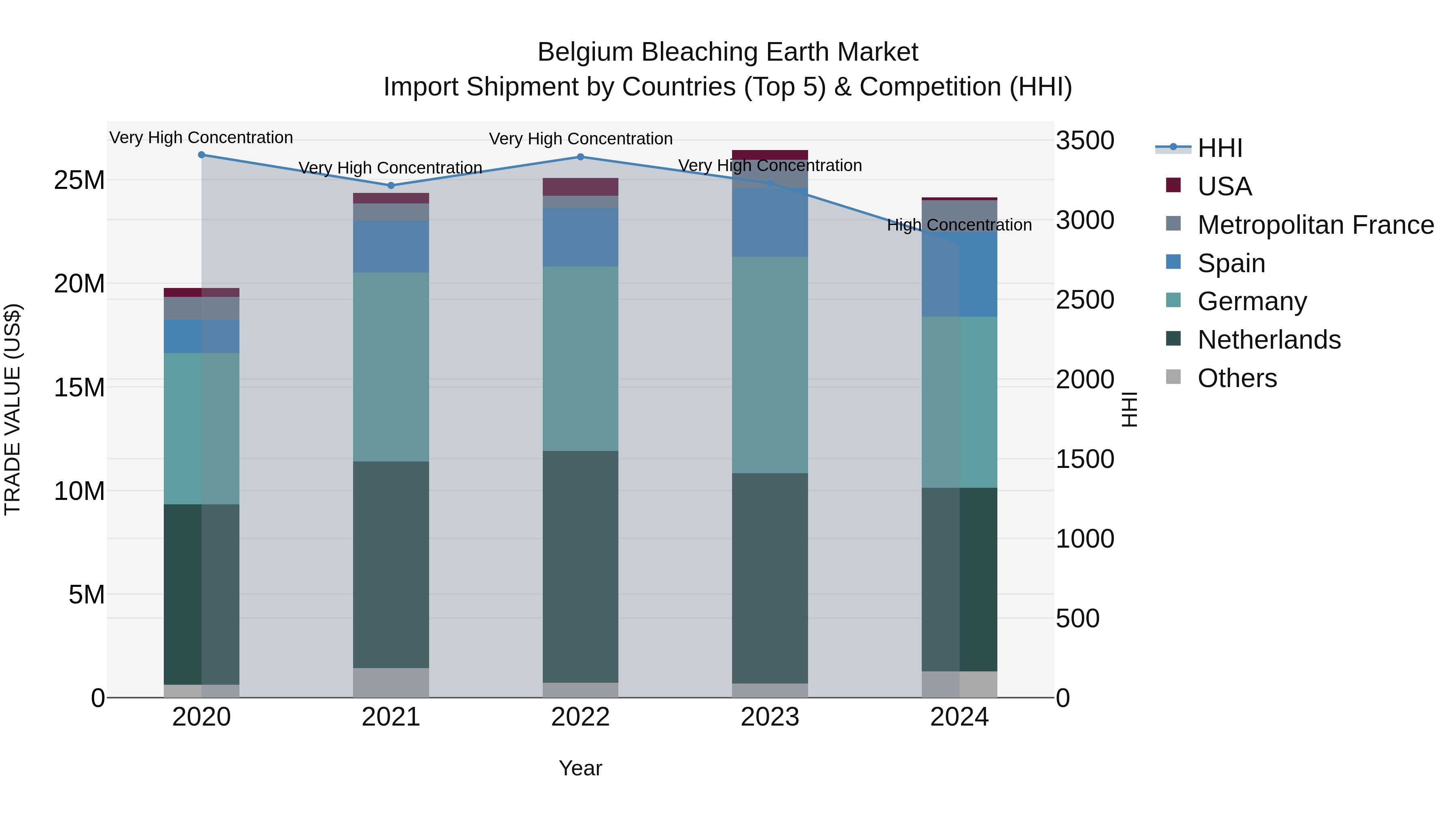Click the 2020 Netherlands bar segment

click(202, 595)
